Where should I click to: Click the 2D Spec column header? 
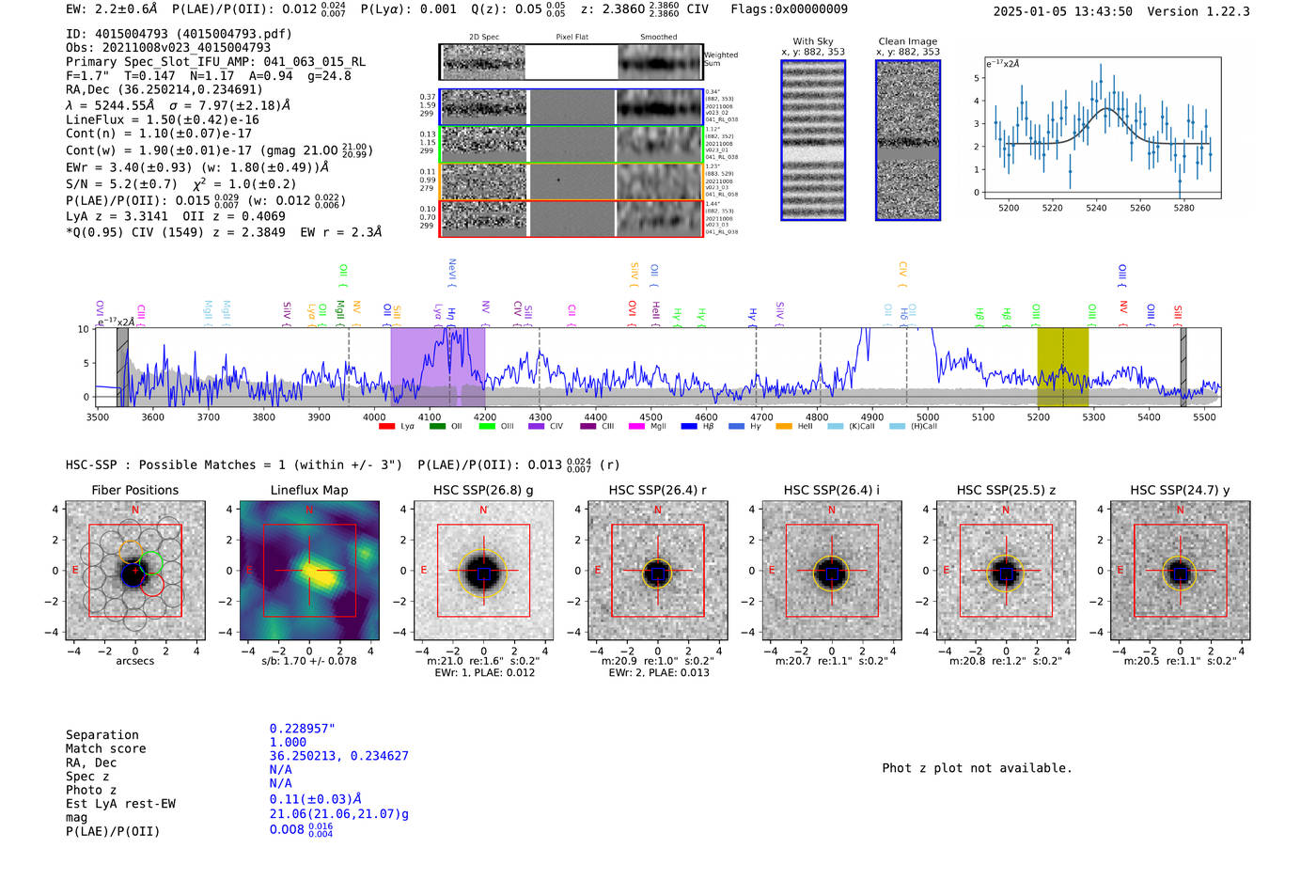(x=484, y=38)
